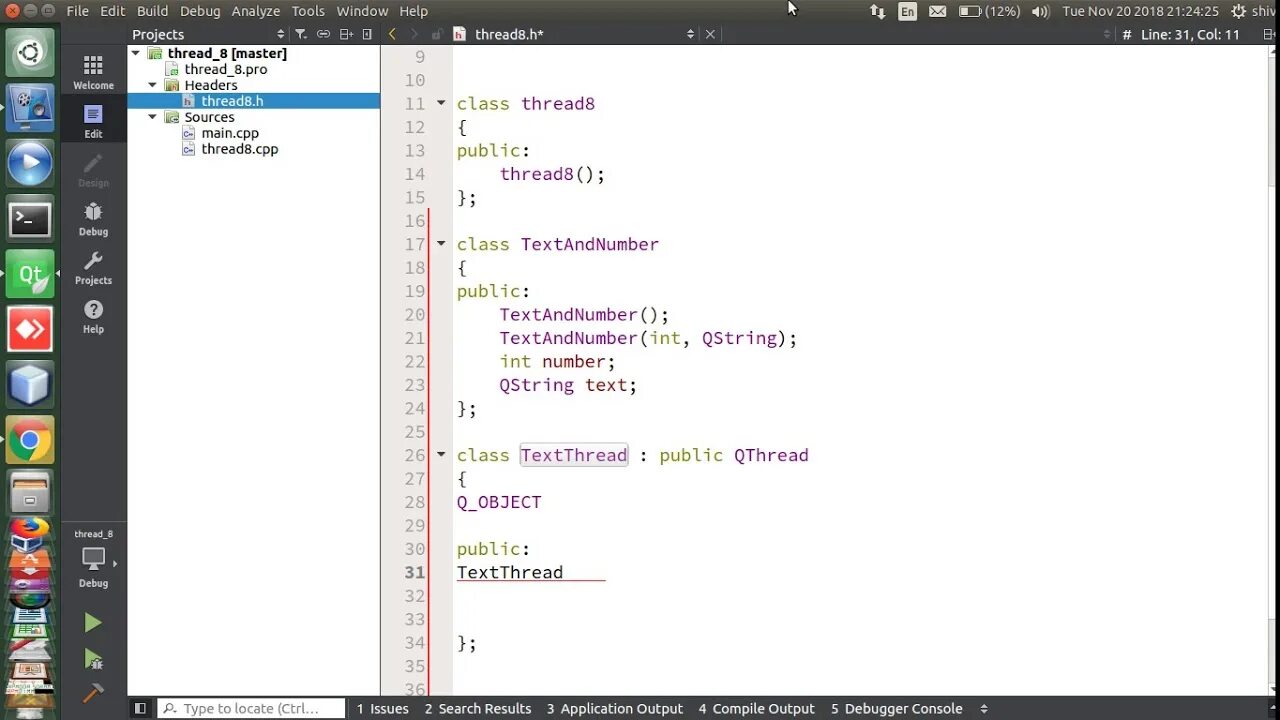
Task: Open the Debug mode in sidebar
Action: 93,219
